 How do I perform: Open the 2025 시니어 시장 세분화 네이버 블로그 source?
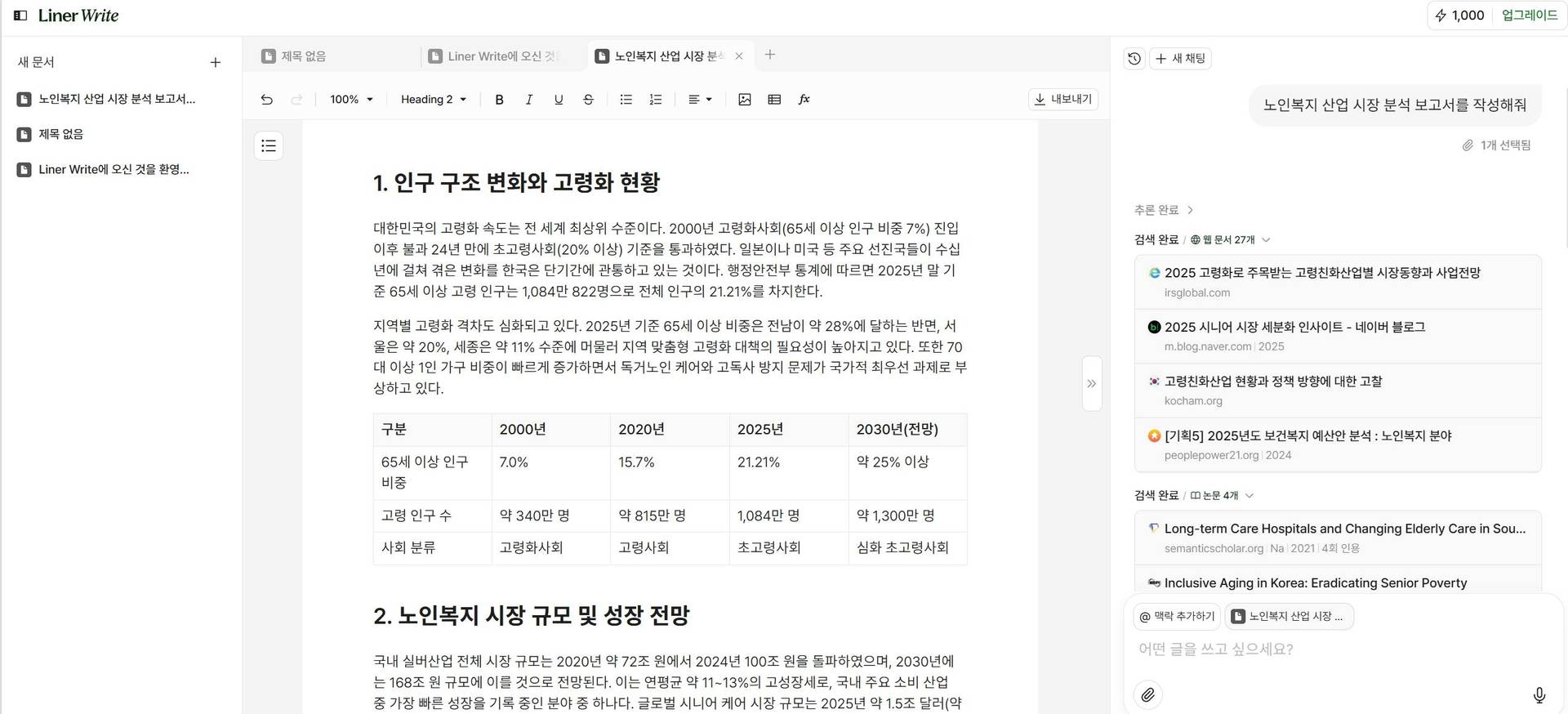tap(1338, 336)
